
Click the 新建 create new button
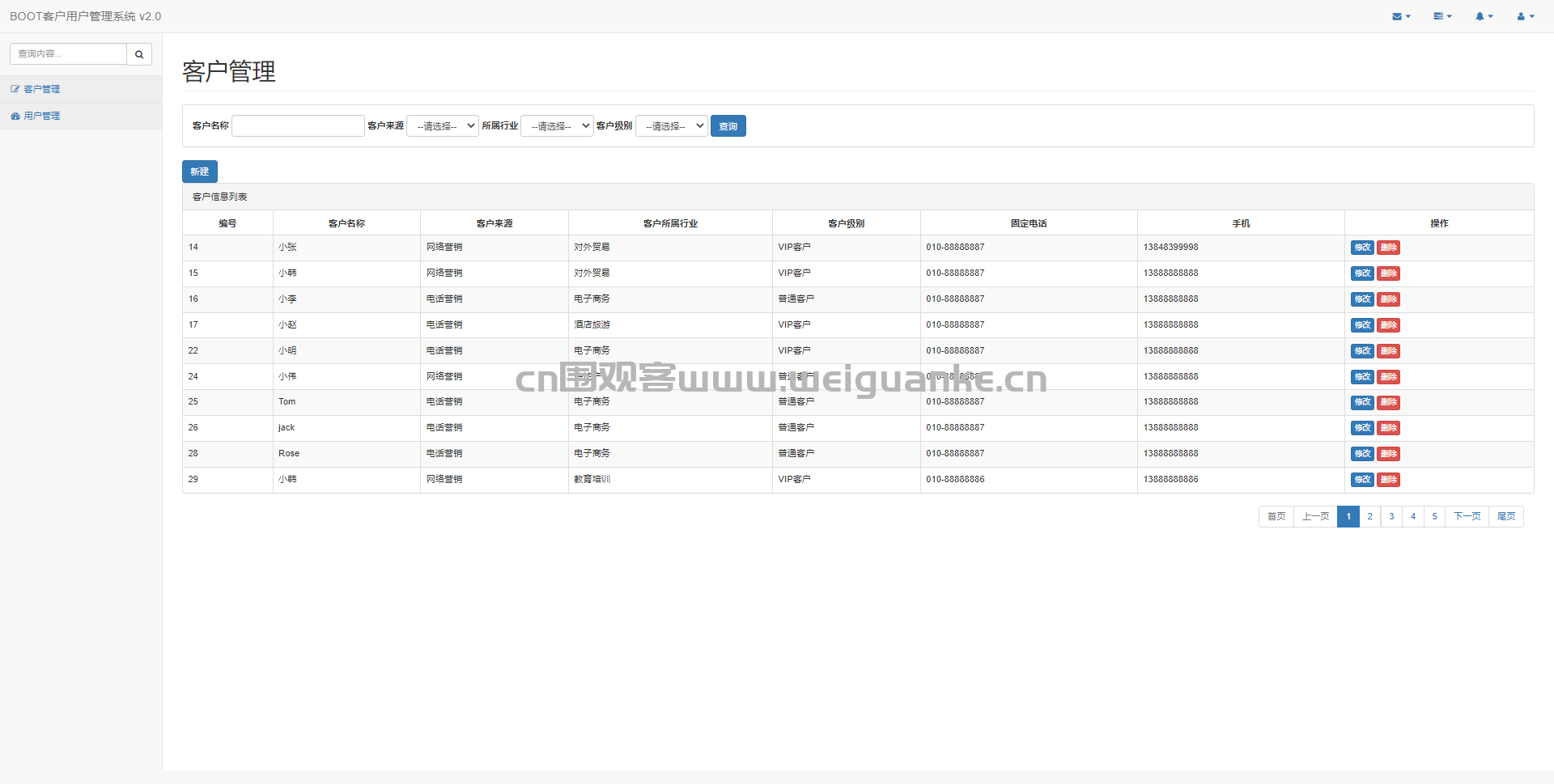[x=199, y=171]
